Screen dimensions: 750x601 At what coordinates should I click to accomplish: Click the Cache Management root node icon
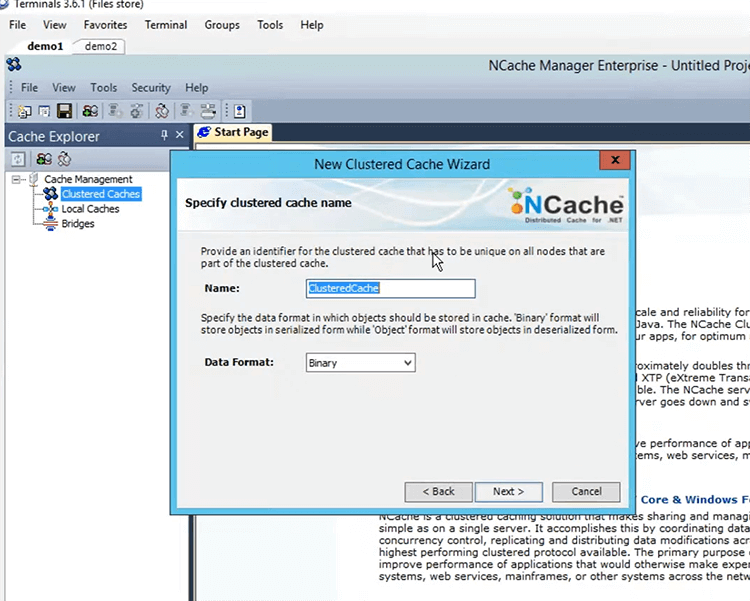pos(33,179)
